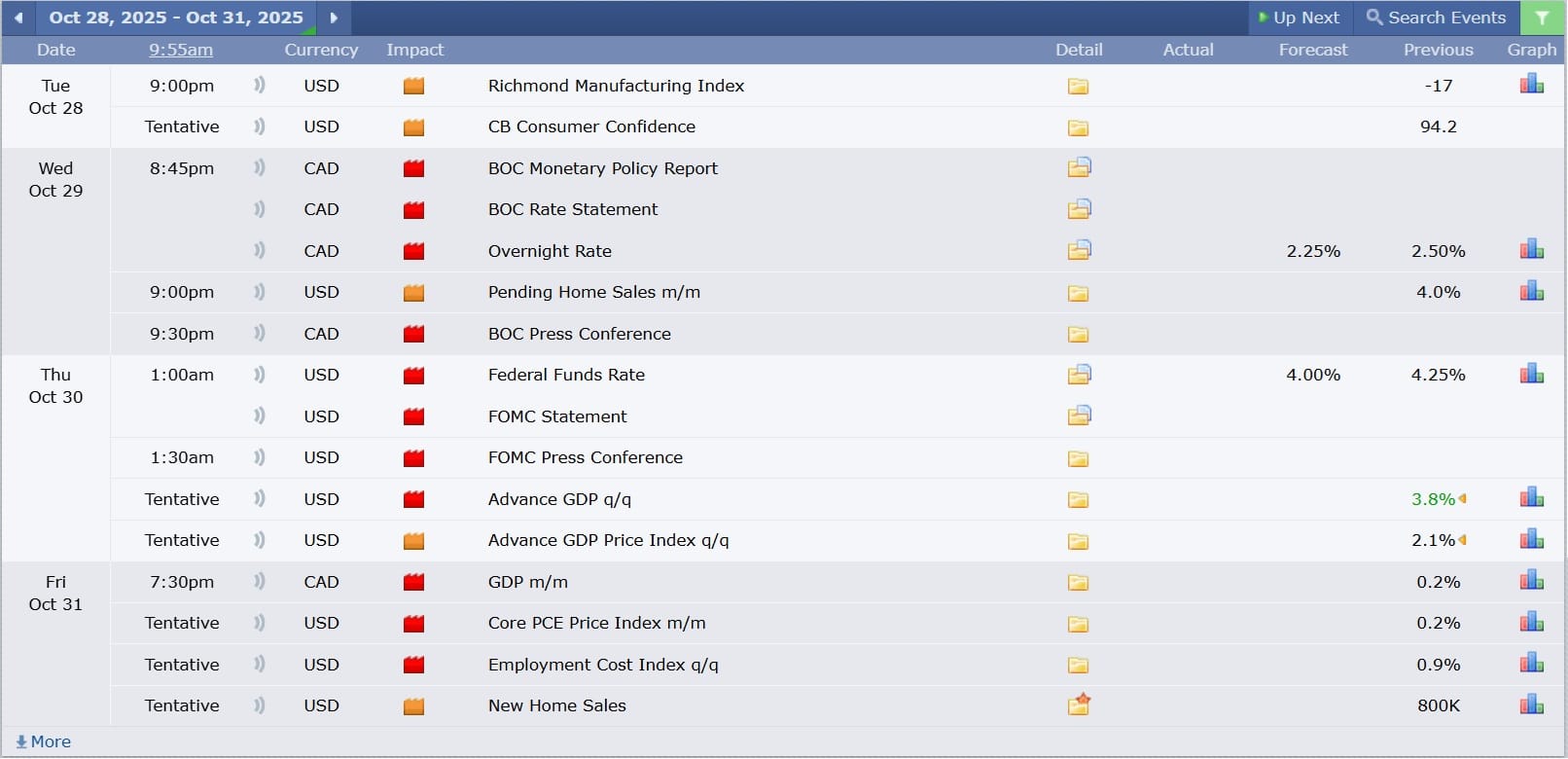
Task: Toggle sound alert for BOC Press Conference
Action: coord(259,334)
